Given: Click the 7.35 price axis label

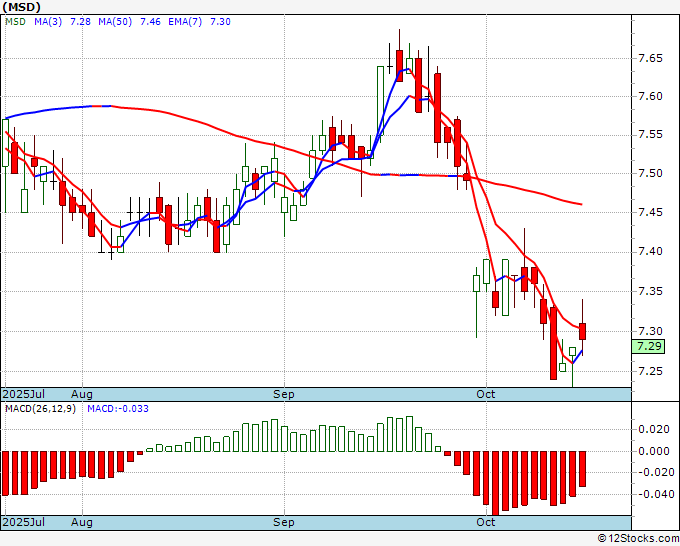Looking at the screenshot, I should pyautogui.click(x=651, y=291).
